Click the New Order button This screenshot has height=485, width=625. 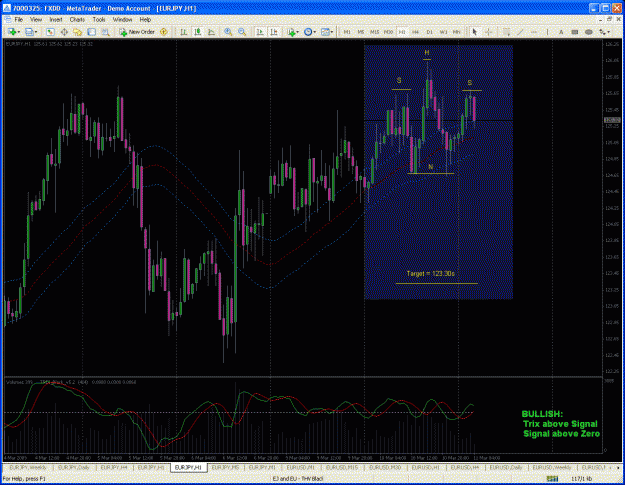[x=137, y=32]
